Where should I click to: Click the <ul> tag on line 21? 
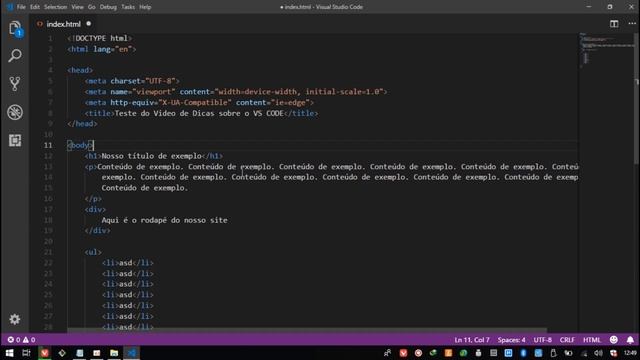click(x=93, y=252)
